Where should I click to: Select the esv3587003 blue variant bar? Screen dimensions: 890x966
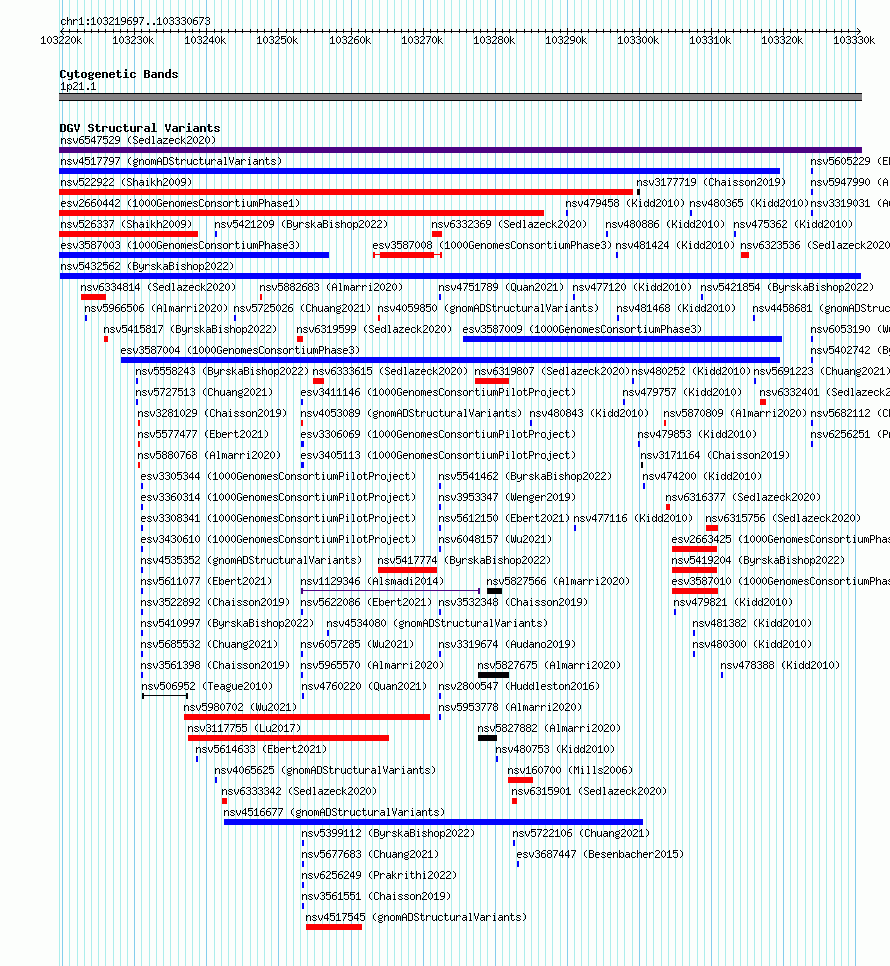click(194, 254)
